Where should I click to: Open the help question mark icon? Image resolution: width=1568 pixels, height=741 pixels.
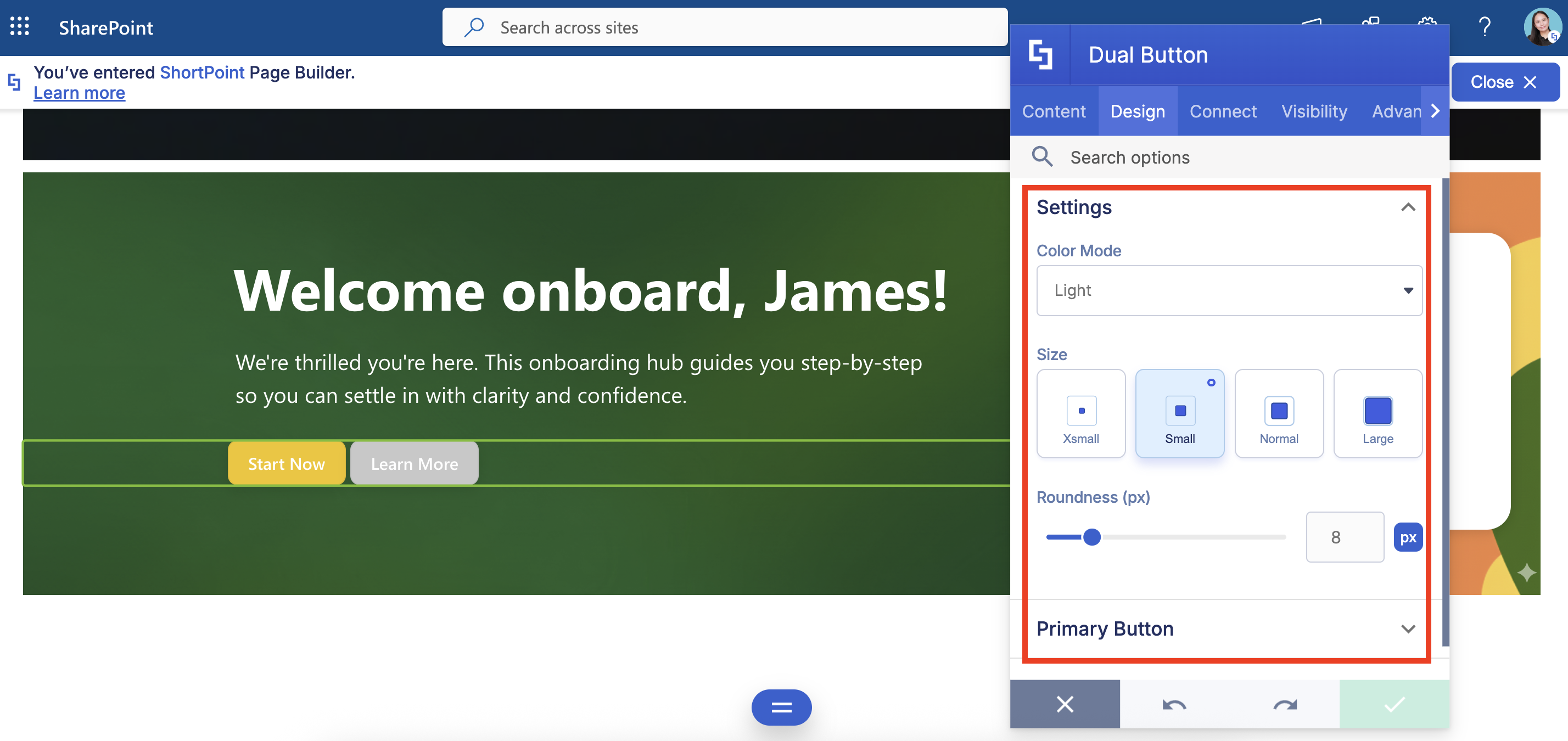[x=1484, y=27]
